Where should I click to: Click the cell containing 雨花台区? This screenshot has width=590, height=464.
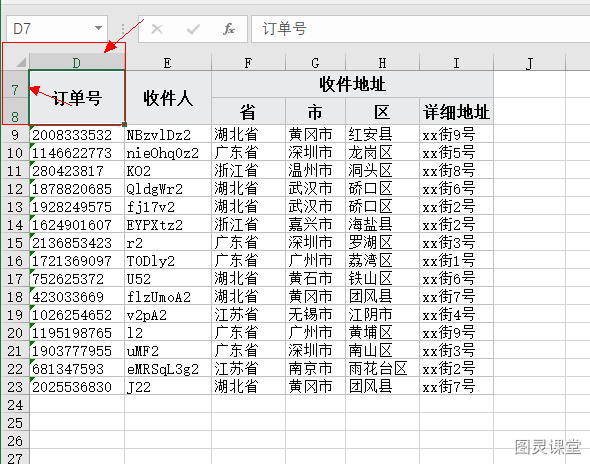[x=382, y=369]
